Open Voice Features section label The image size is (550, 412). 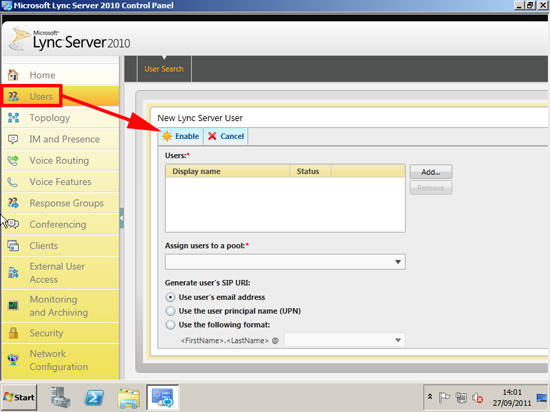(60, 182)
